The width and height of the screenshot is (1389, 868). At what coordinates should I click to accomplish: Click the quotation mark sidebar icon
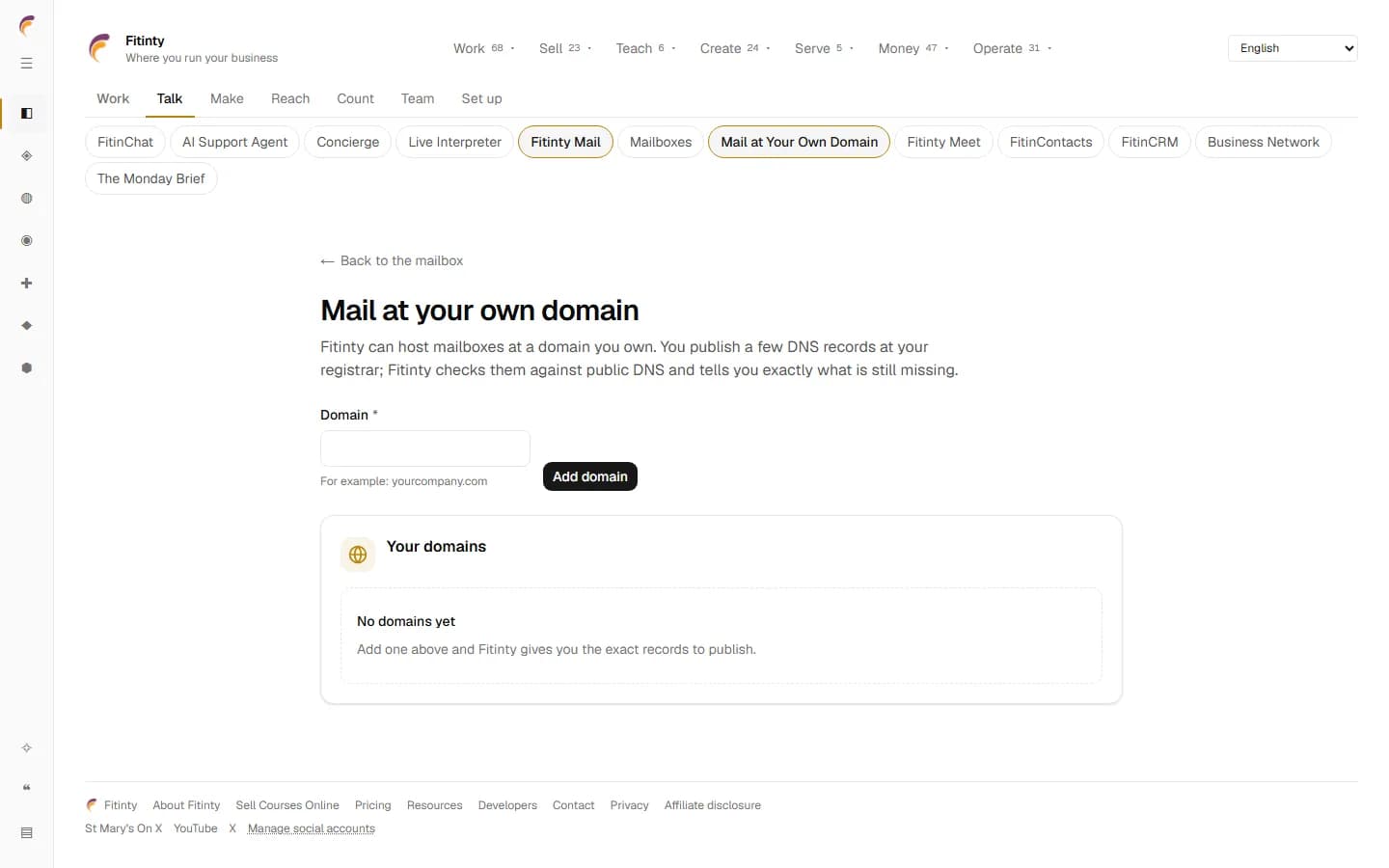(x=27, y=789)
